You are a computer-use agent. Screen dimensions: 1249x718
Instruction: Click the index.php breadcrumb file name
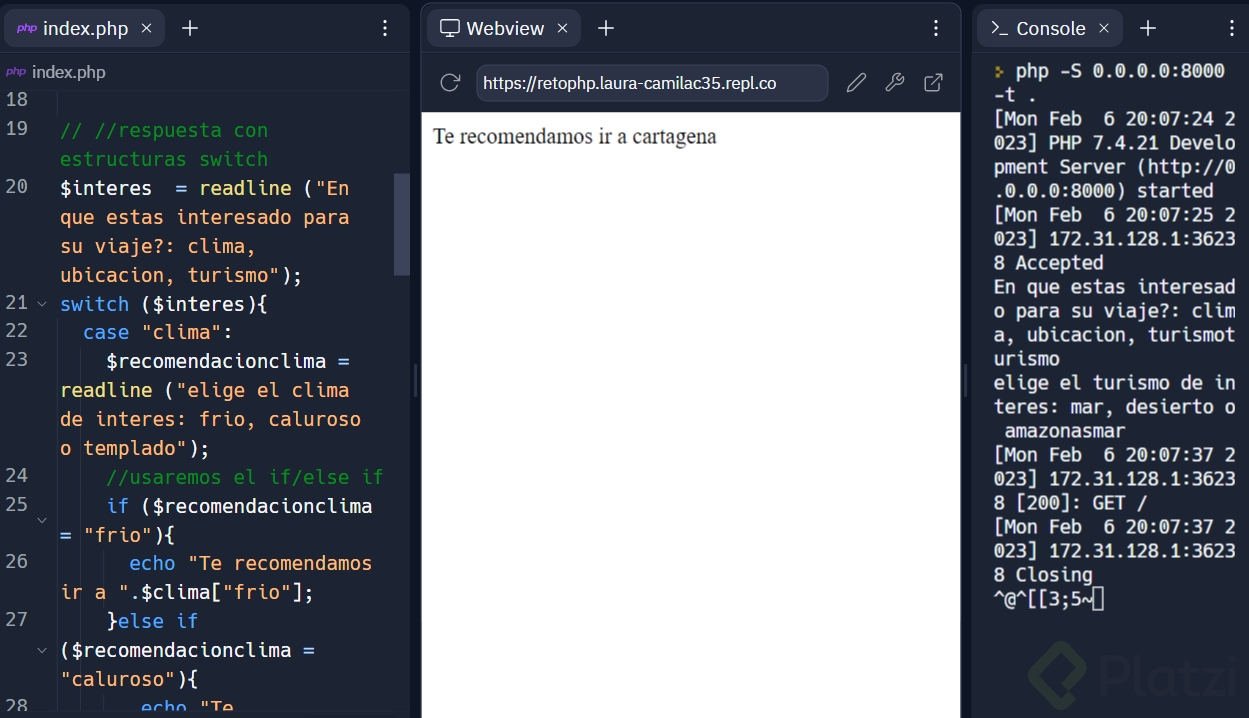pyautogui.click(x=68, y=72)
